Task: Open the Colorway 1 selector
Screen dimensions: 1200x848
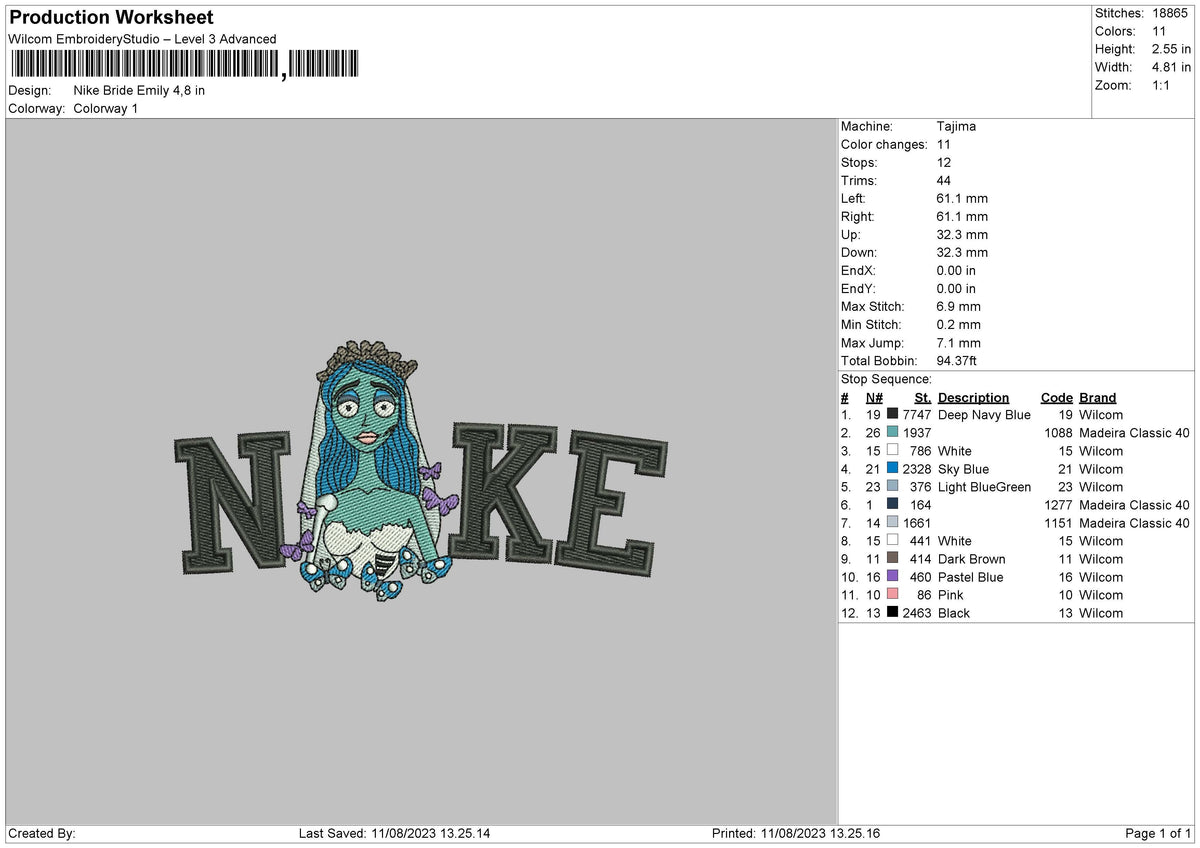Action: [105, 108]
